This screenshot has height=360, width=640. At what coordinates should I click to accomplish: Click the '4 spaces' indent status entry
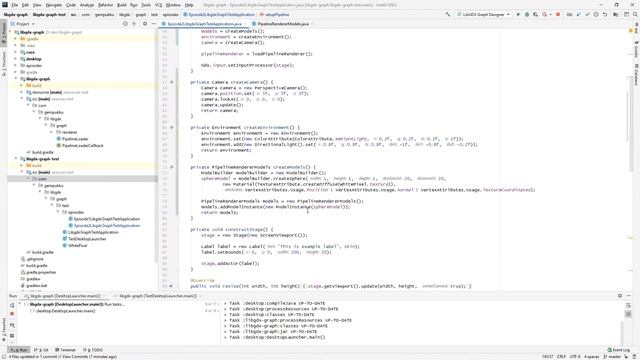pos(591,357)
